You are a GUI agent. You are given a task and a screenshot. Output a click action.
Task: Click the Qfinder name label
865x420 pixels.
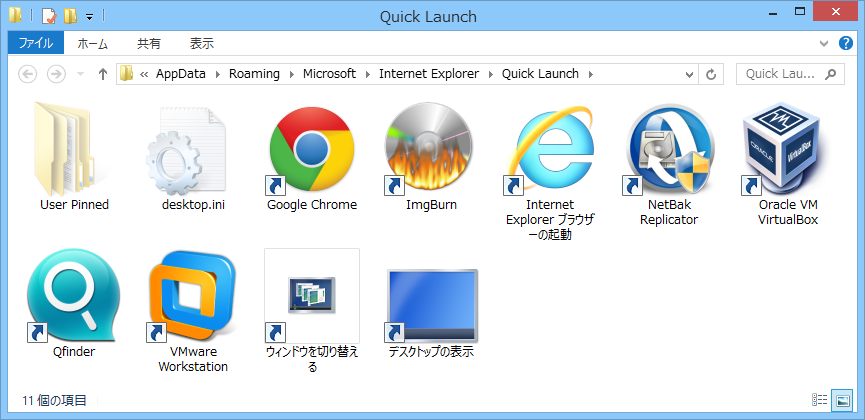[x=74, y=352]
